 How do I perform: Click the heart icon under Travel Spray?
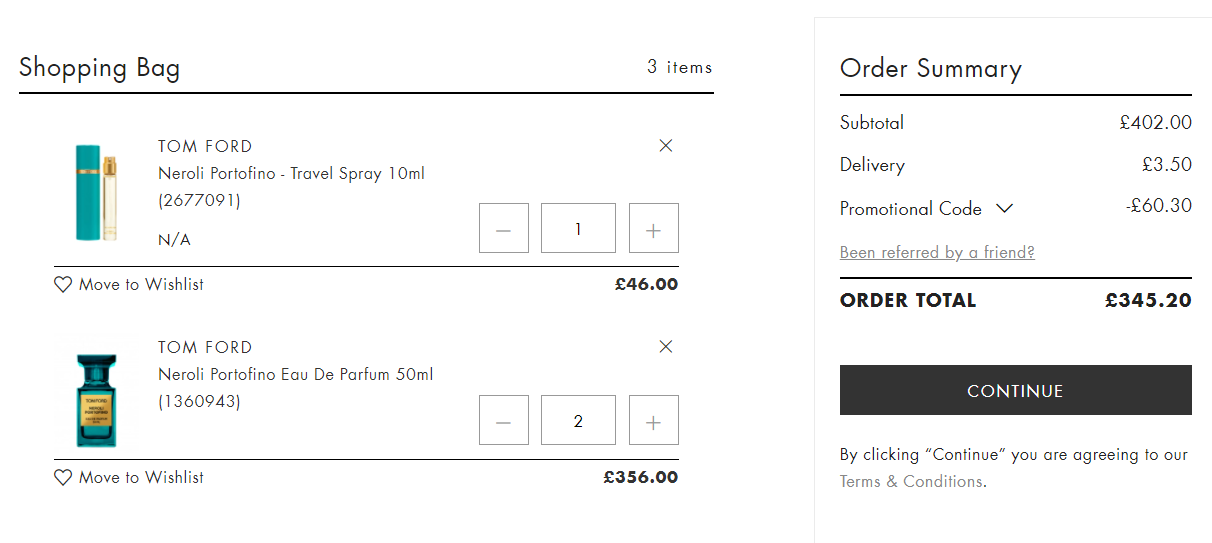tap(63, 285)
